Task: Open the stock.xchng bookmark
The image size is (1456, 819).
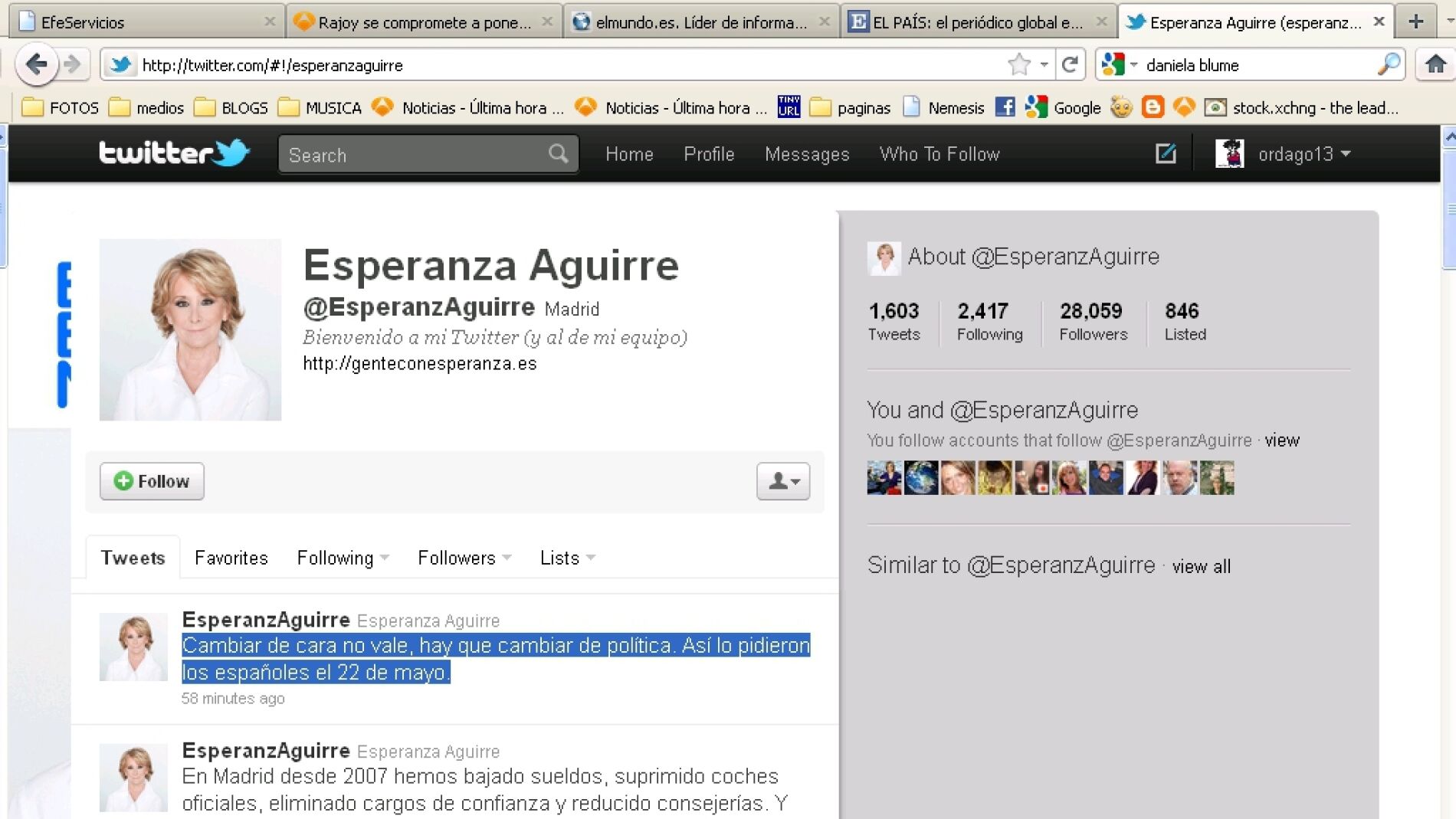Action: [1301, 107]
